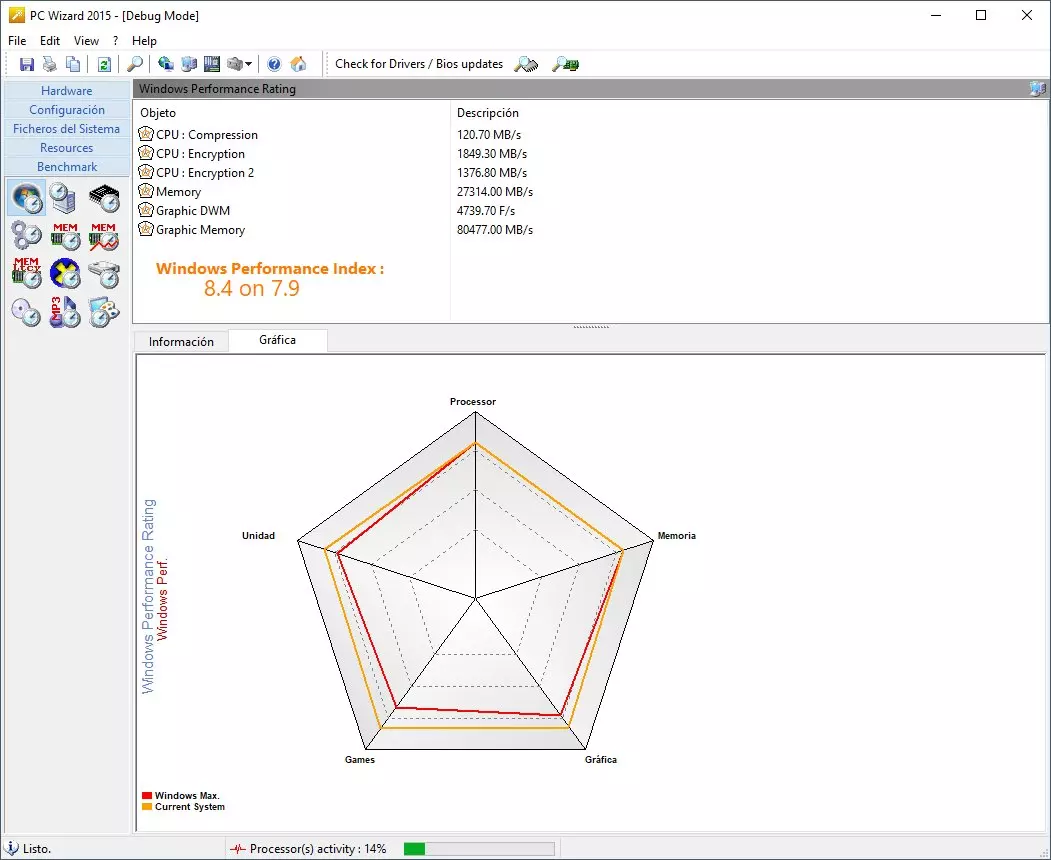Screen dimensions: 1051x860
Task: Select the CD/DVD drive benchmark icon
Action: pos(26,311)
